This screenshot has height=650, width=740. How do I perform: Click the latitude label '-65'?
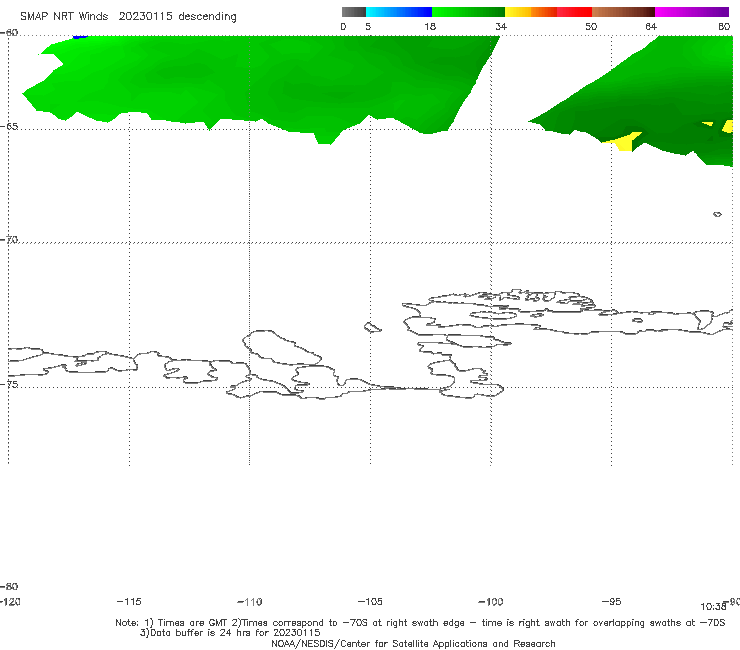point(9,127)
